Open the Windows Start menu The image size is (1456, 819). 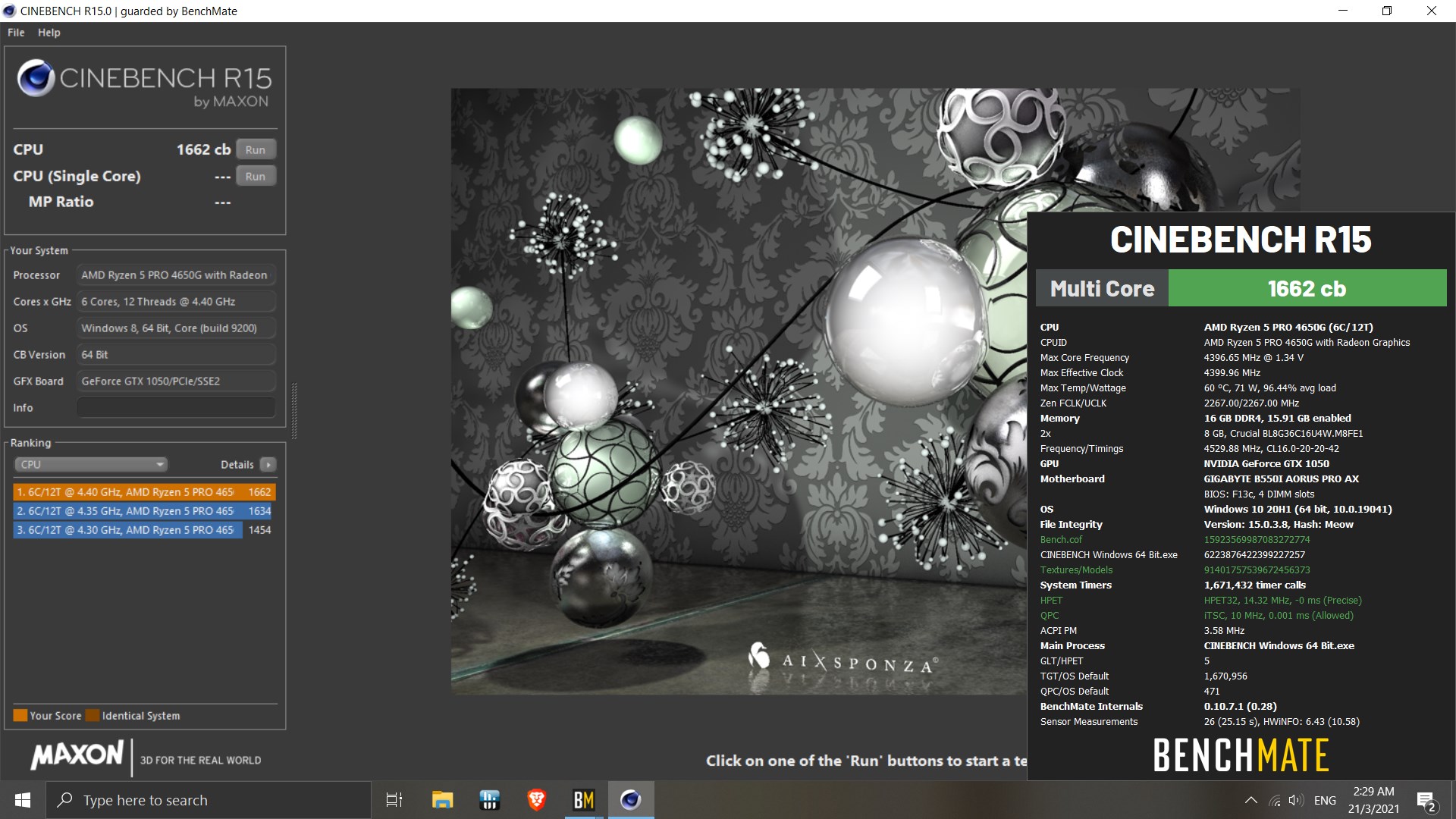point(23,800)
